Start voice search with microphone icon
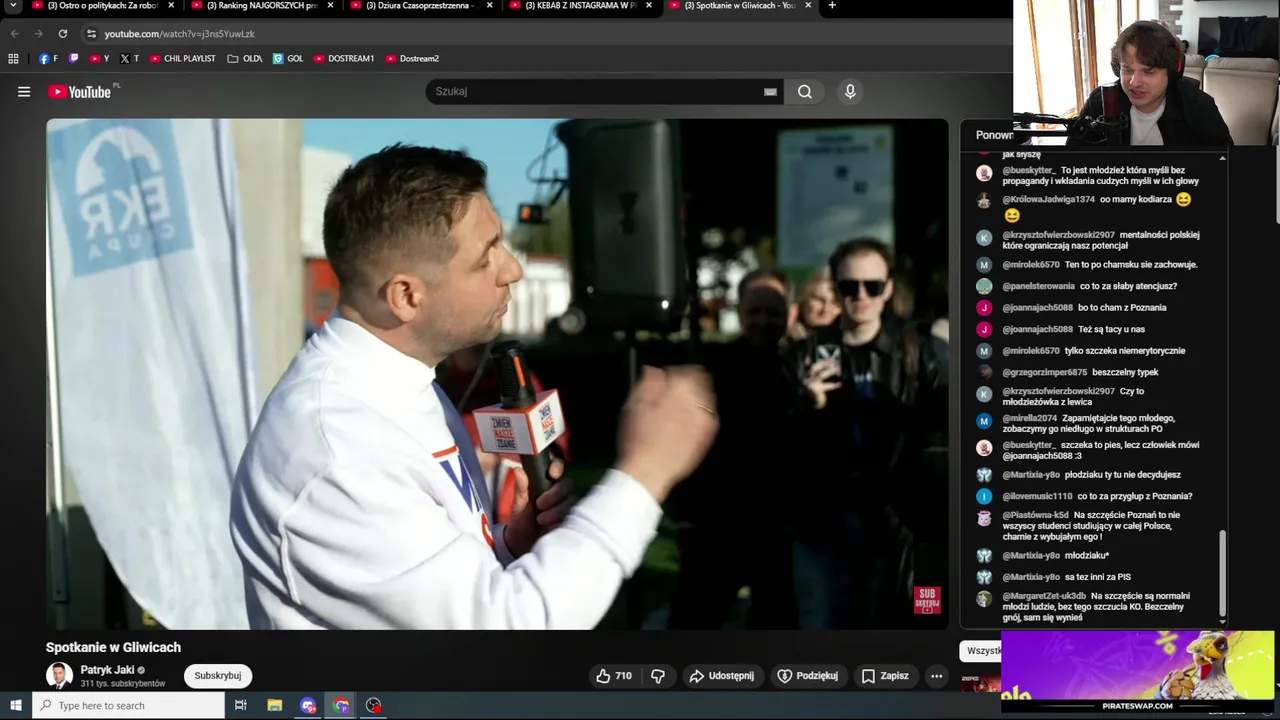This screenshot has width=1280, height=720. tap(850, 92)
